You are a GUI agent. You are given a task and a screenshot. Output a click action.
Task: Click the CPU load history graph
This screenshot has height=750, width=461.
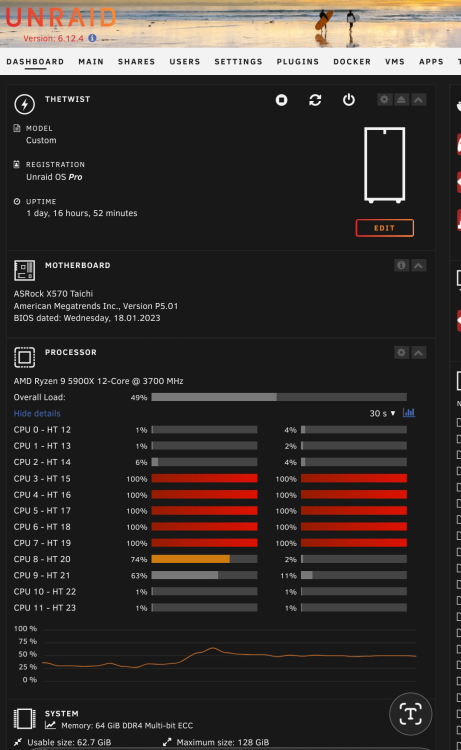click(229, 655)
